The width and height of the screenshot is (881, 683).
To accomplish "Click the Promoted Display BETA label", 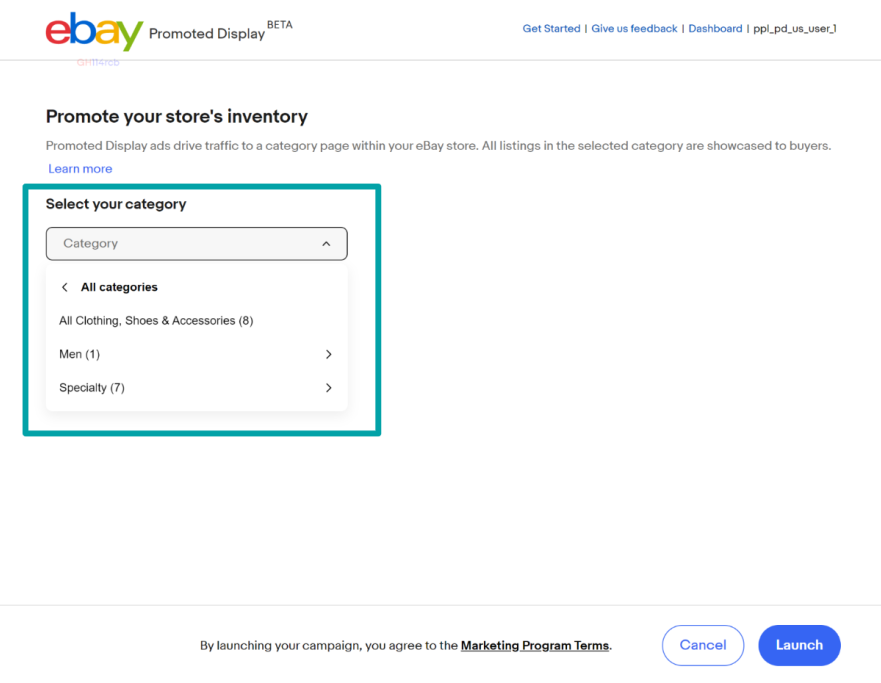I will tap(220, 33).
